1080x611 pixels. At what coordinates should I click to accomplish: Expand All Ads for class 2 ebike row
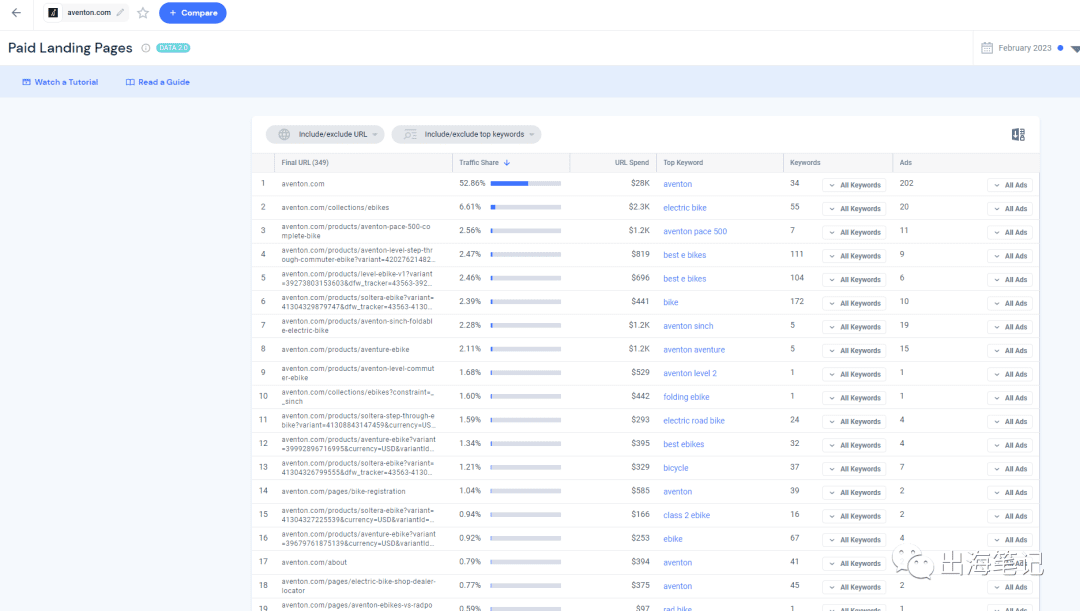(1010, 516)
